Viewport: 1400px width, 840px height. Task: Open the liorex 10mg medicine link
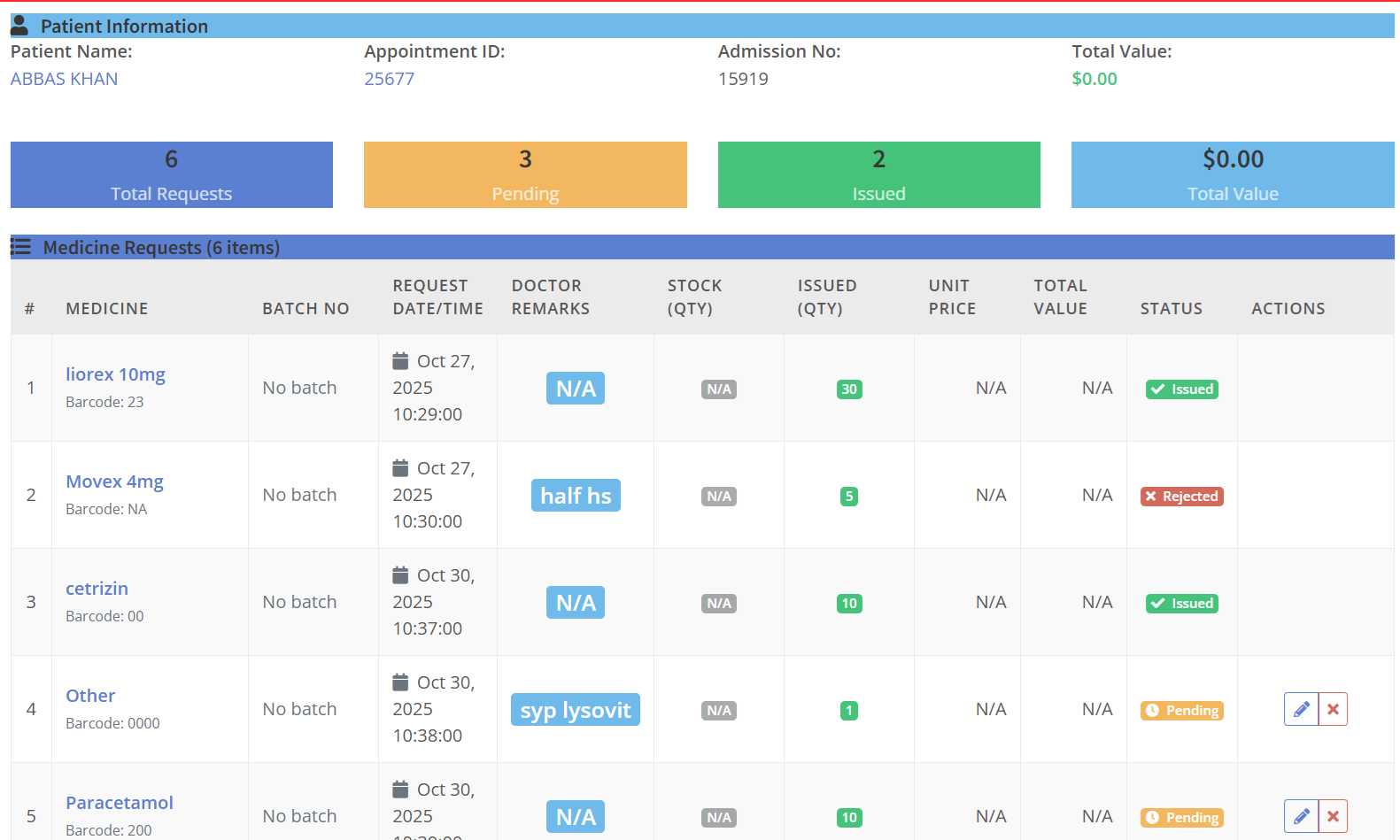pos(115,374)
